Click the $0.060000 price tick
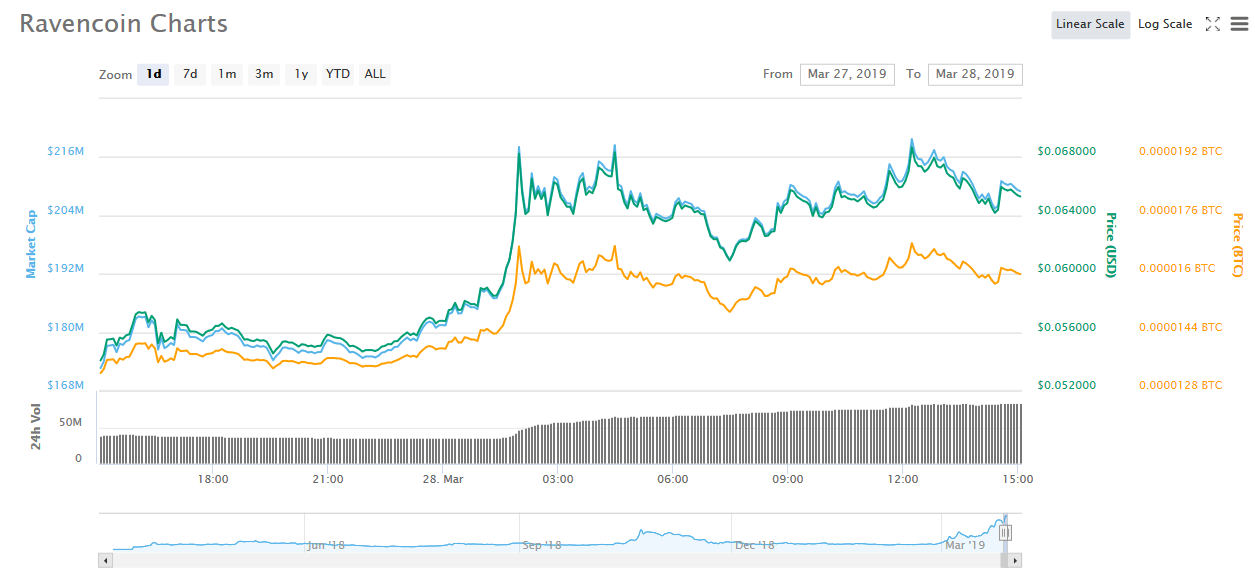 pos(1067,268)
